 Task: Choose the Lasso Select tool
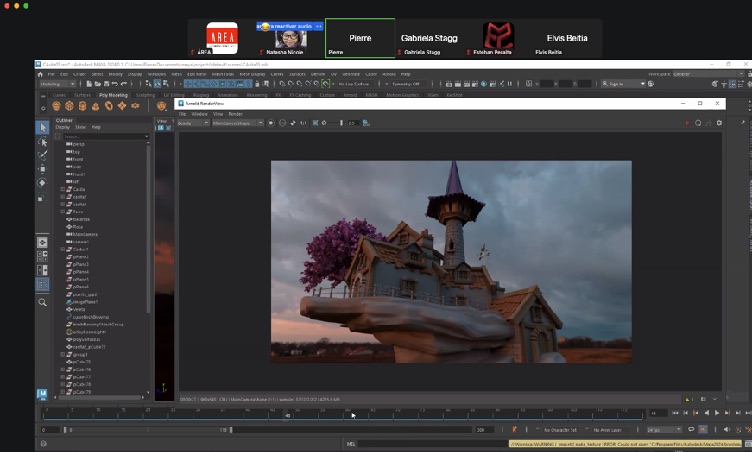tap(43, 142)
